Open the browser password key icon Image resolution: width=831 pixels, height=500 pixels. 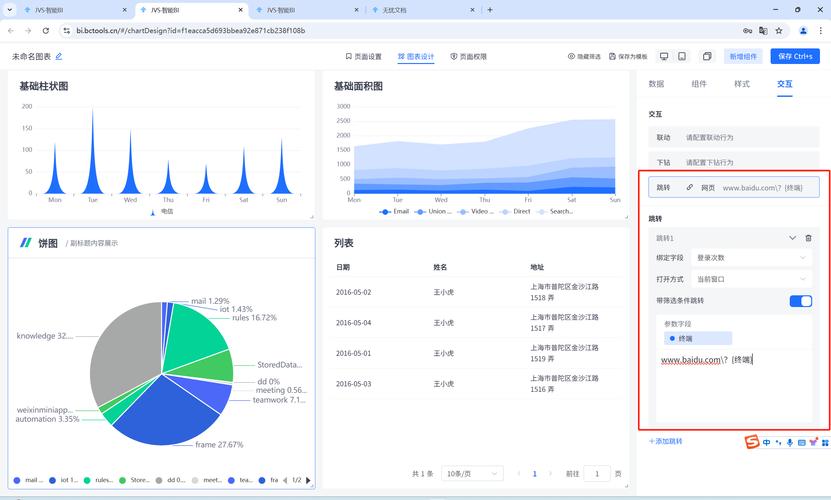tap(747, 31)
